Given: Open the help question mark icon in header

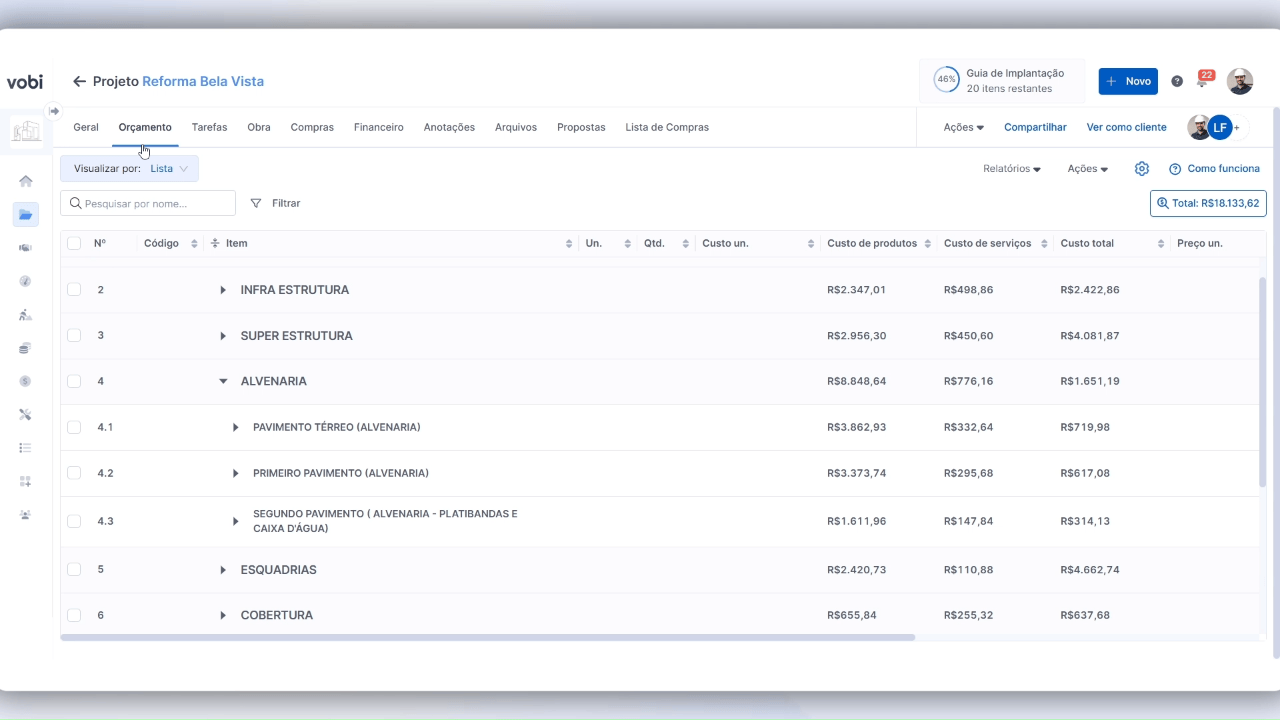Looking at the screenshot, I should 1177,82.
